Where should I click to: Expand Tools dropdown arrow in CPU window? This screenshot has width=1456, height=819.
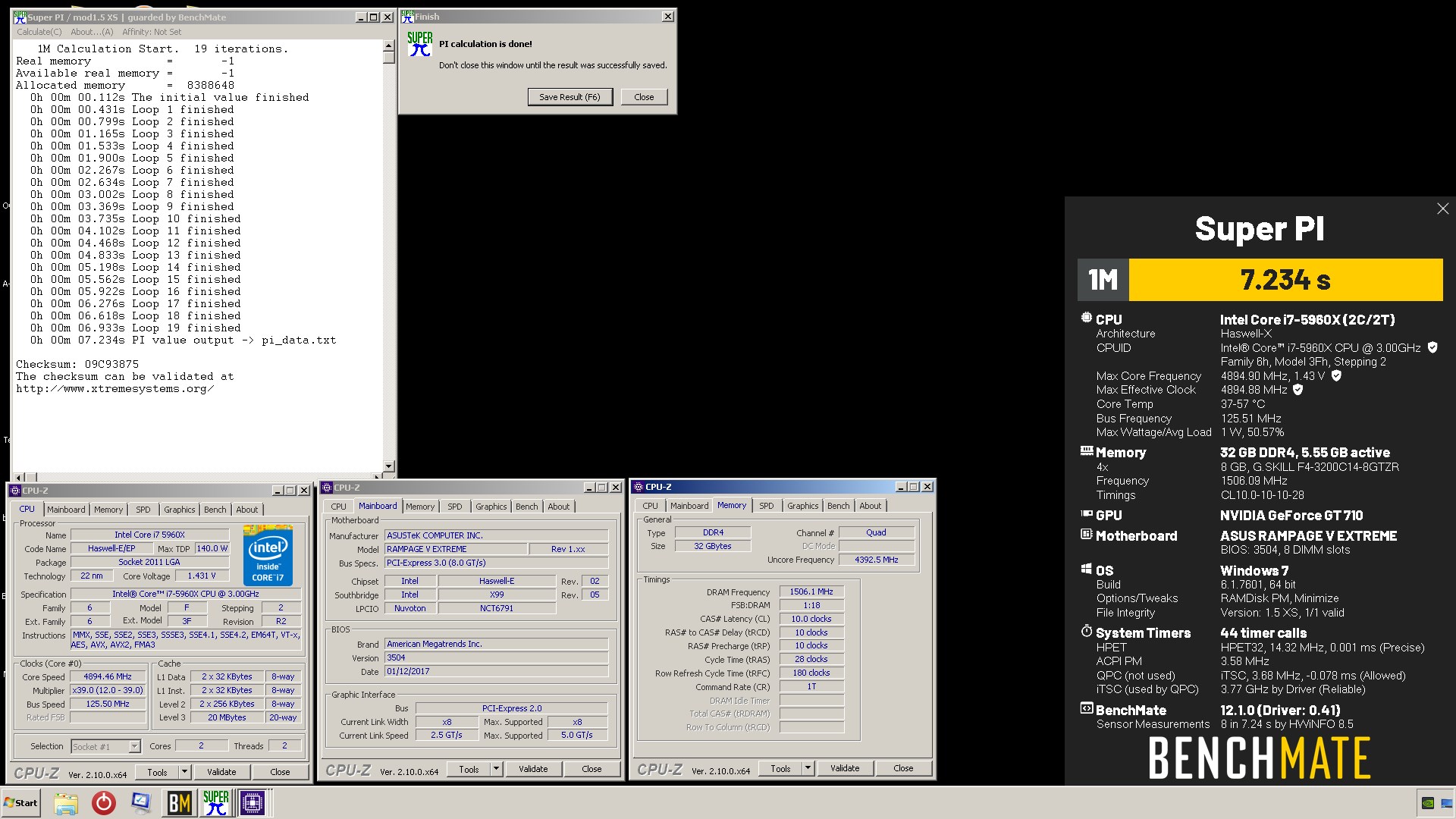184,772
